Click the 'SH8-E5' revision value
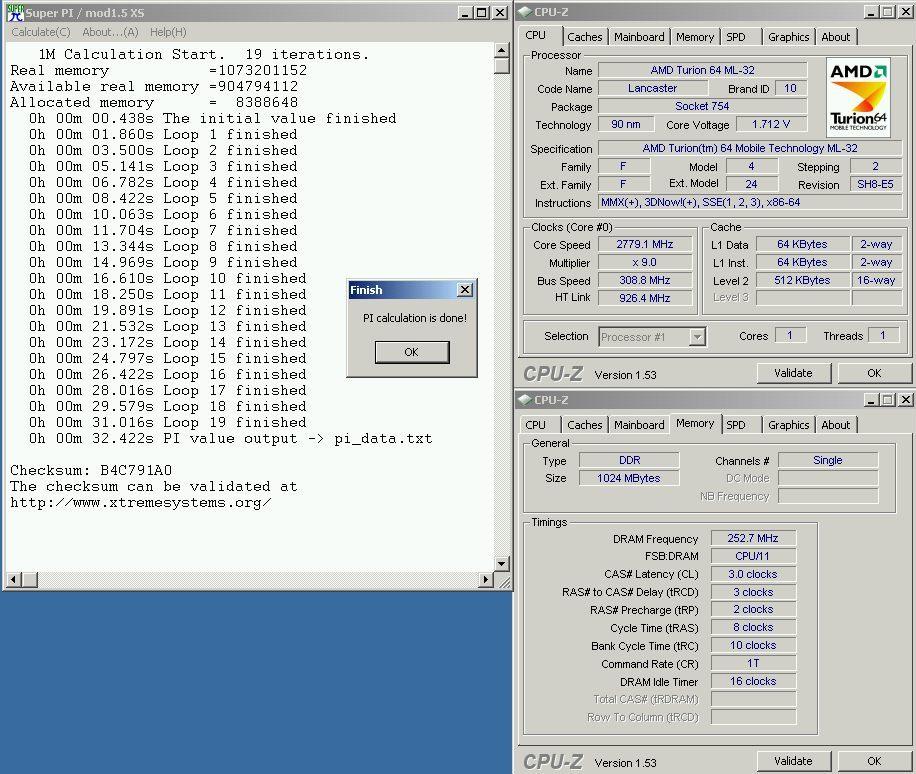Screen dimensions: 916x774 tap(875, 185)
